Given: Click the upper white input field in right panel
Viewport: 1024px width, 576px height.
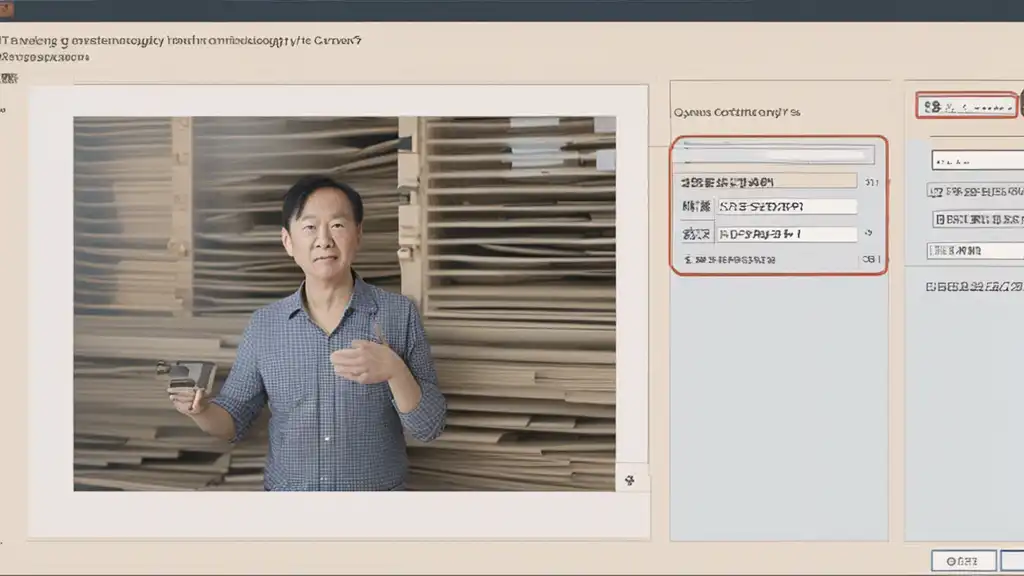Looking at the screenshot, I should [x=976, y=160].
